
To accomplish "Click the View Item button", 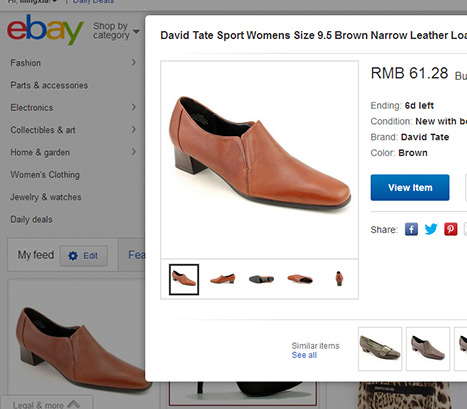I will [x=410, y=187].
